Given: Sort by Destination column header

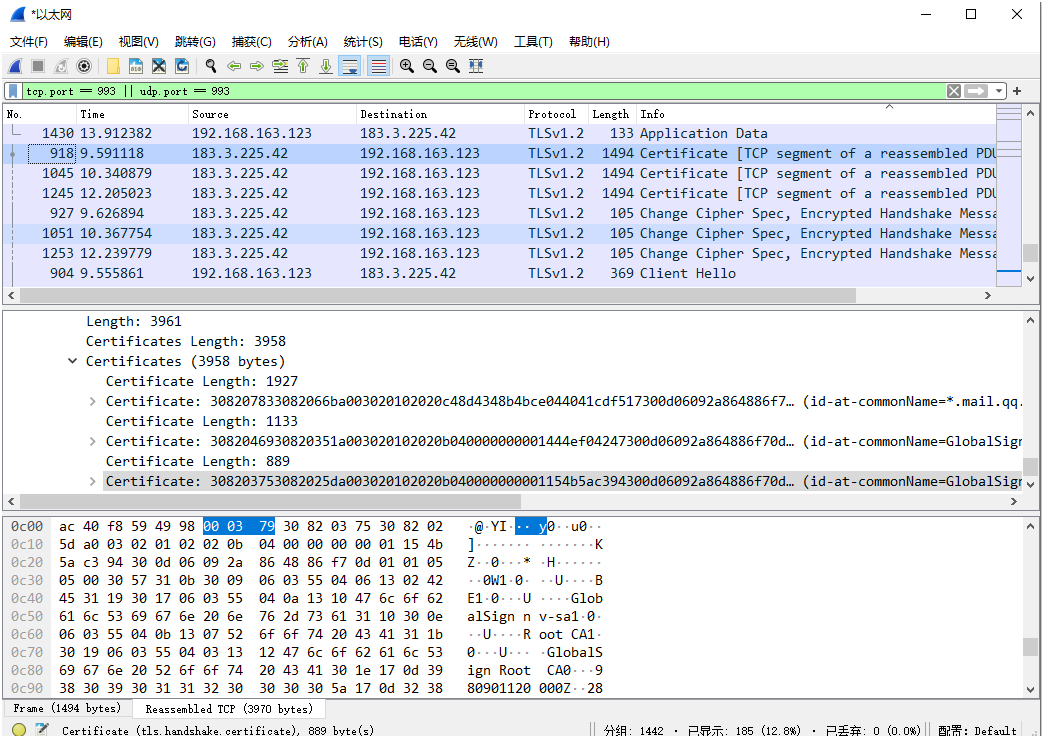Looking at the screenshot, I should pyautogui.click(x=440, y=115).
